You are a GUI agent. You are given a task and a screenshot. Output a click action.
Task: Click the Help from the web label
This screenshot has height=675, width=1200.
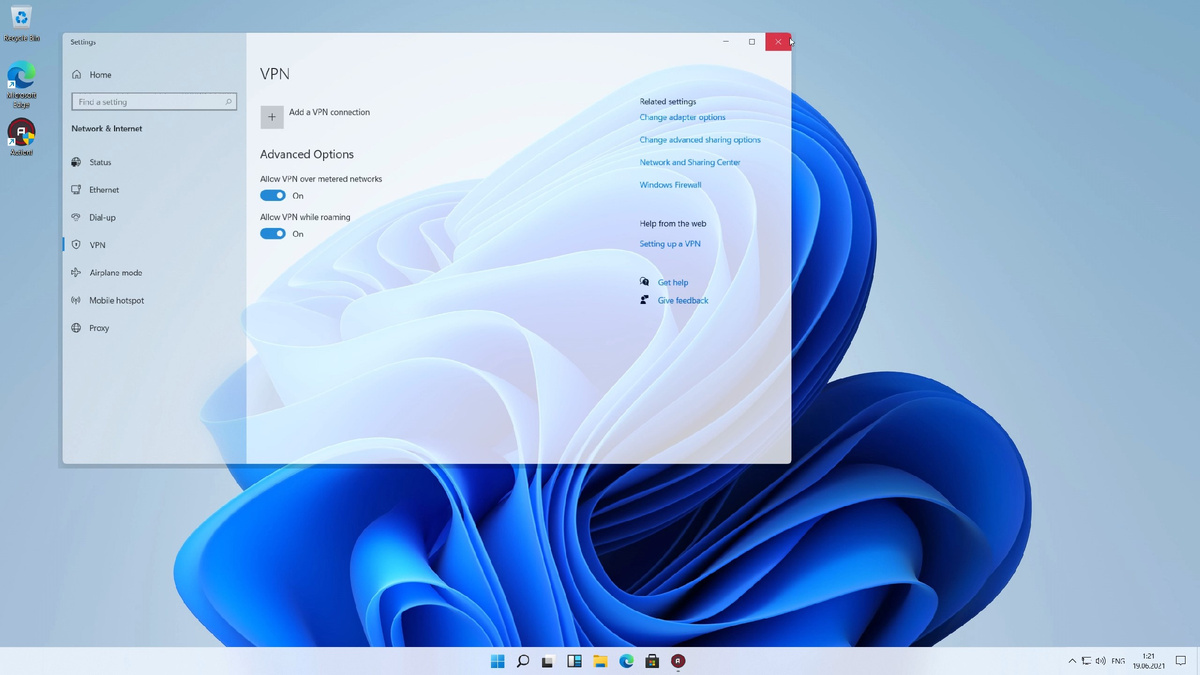[x=673, y=224]
